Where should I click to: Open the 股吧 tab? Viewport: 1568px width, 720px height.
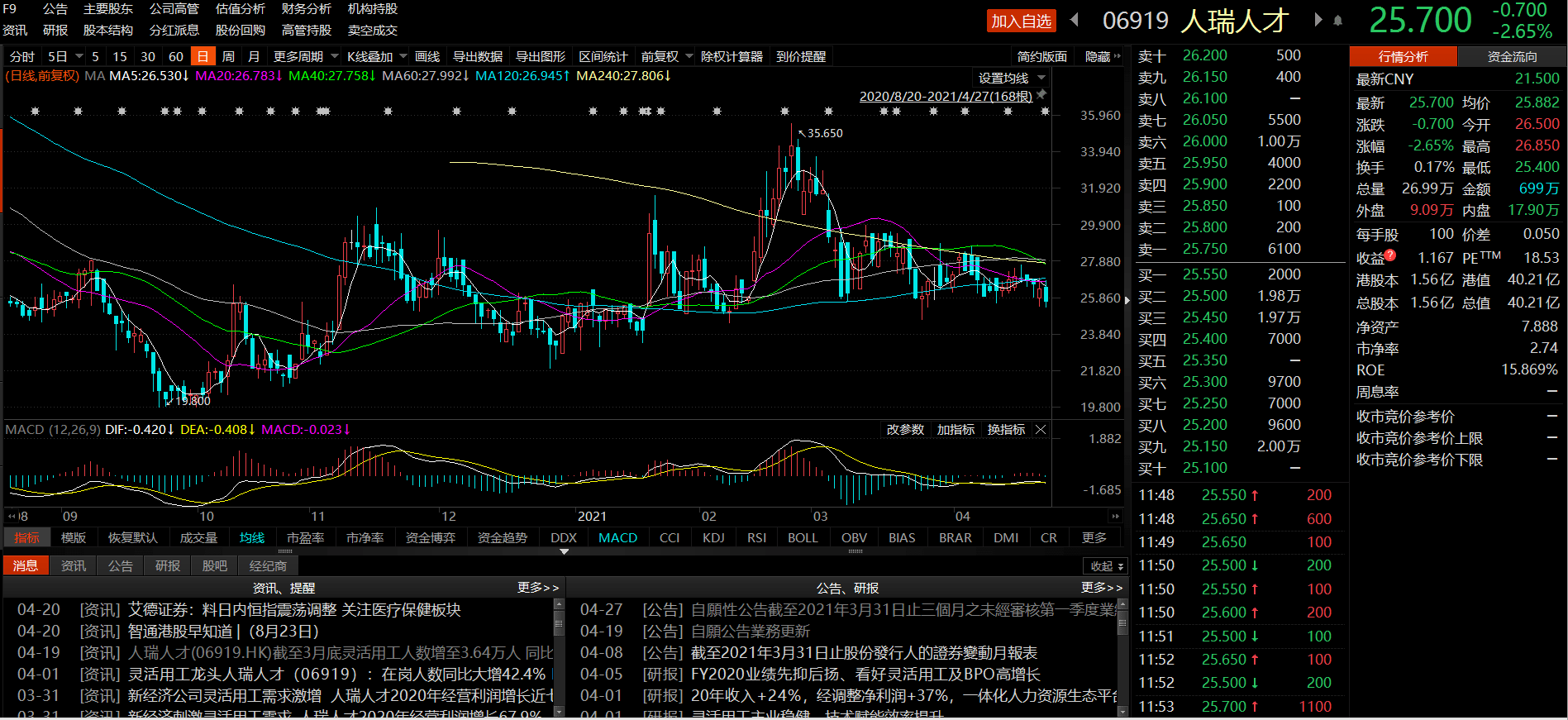[214, 566]
